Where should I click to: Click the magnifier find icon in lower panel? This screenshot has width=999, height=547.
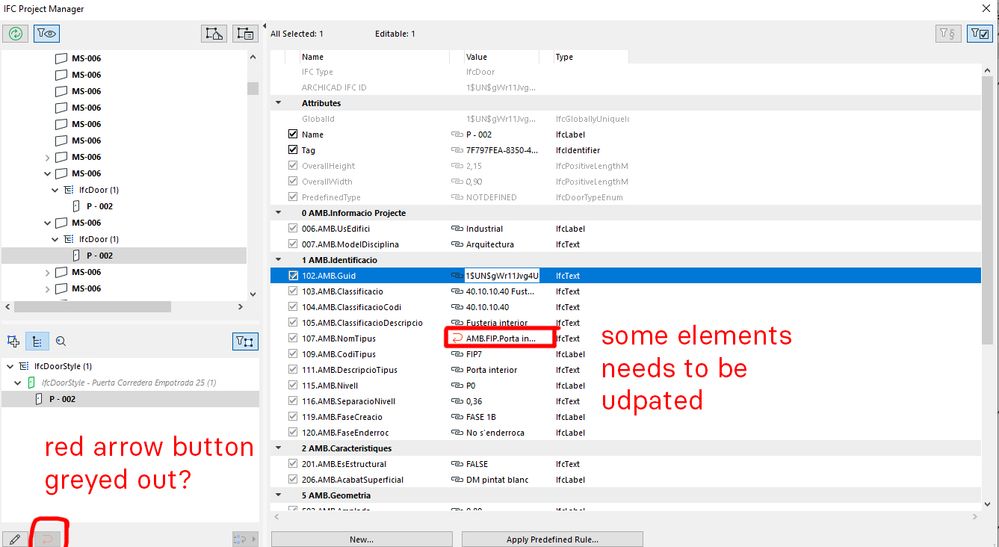pyautogui.click(x=61, y=341)
